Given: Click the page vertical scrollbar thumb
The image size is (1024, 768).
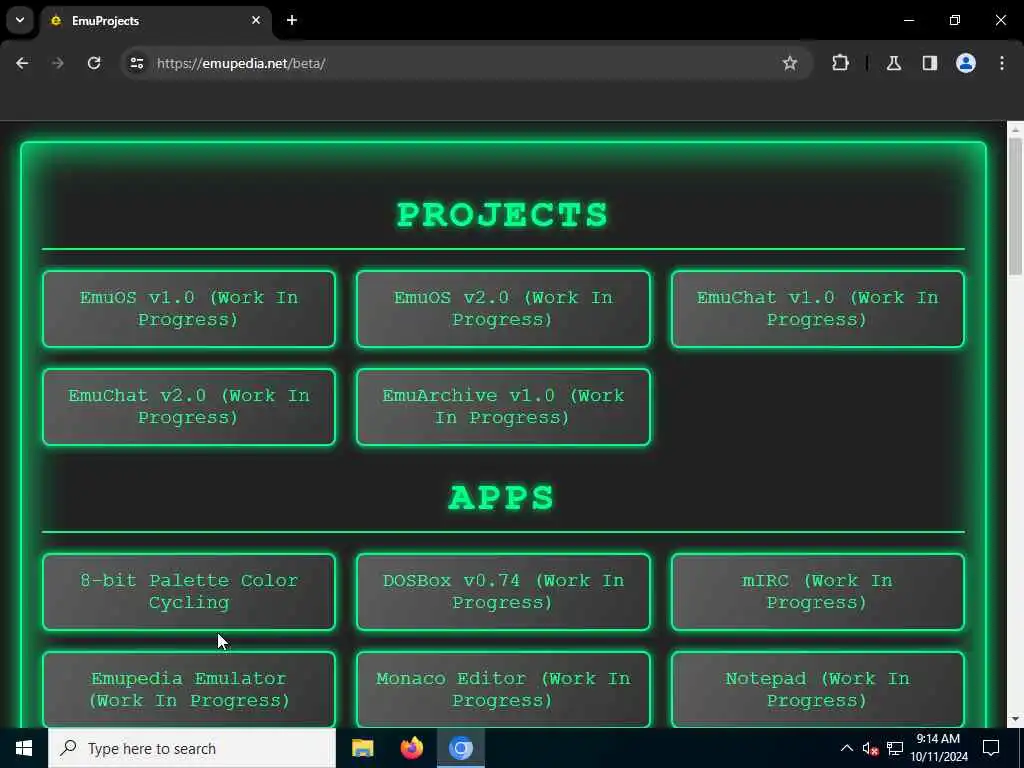Looking at the screenshot, I should coord(1015,206).
